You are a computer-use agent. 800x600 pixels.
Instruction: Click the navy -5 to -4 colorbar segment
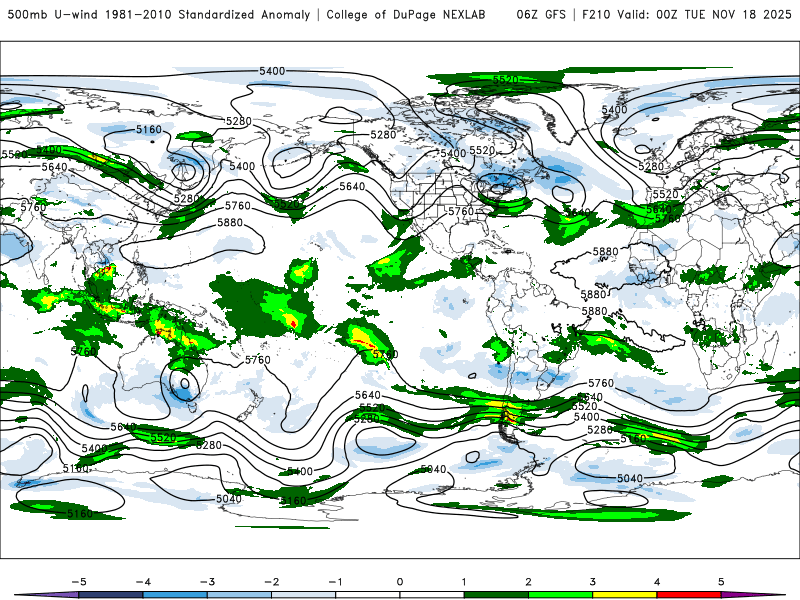[111, 595]
